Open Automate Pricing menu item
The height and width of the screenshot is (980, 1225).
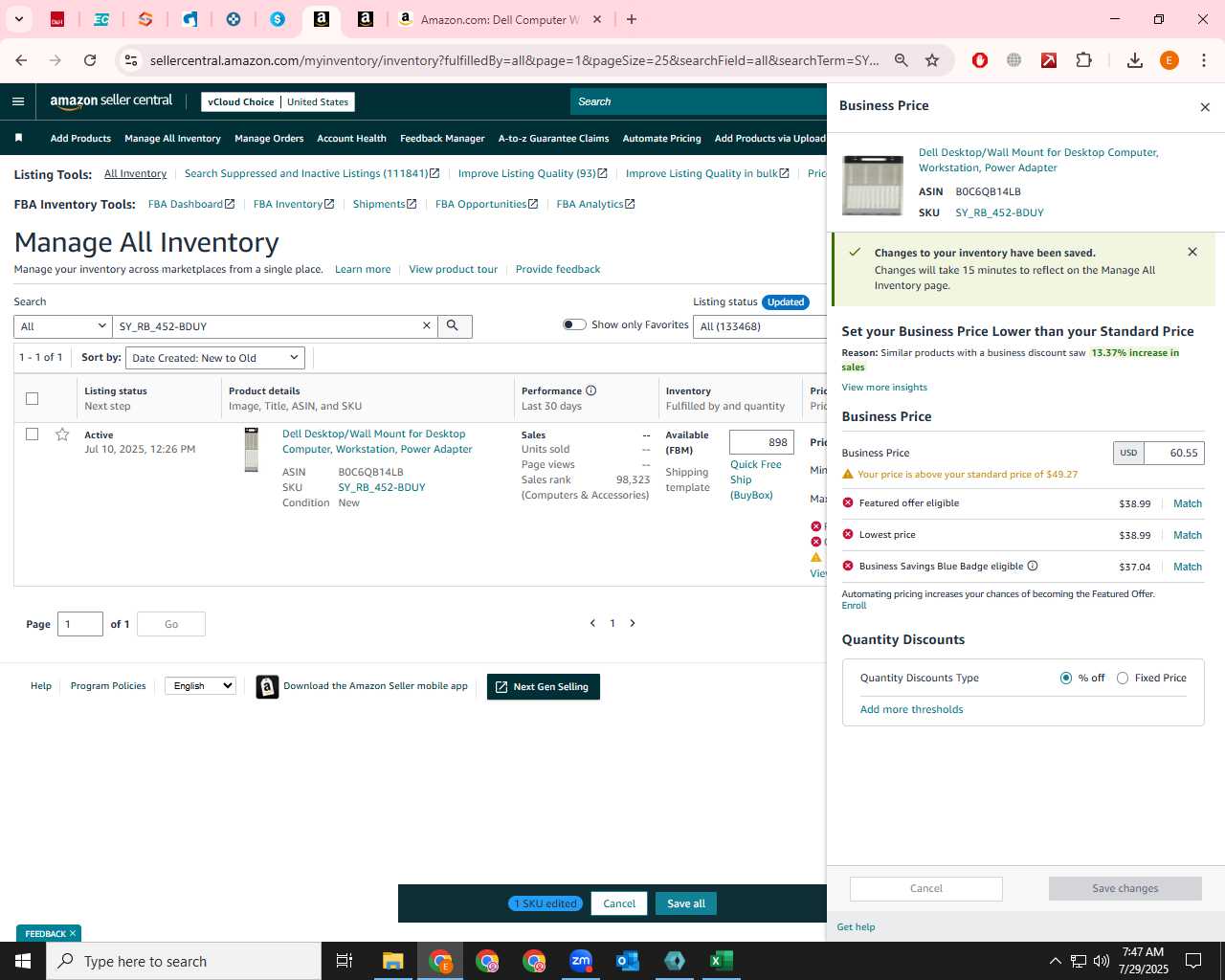click(x=661, y=138)
